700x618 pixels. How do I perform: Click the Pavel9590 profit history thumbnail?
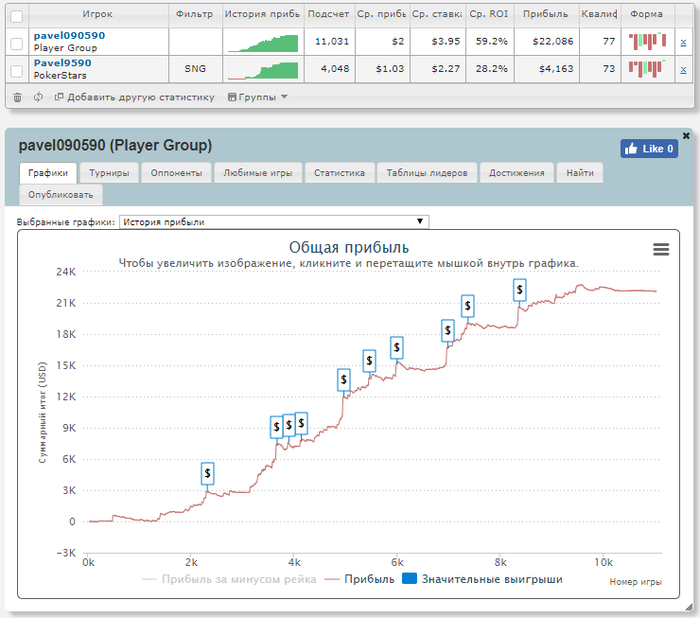pyautogui.click(x=263, y=71)
